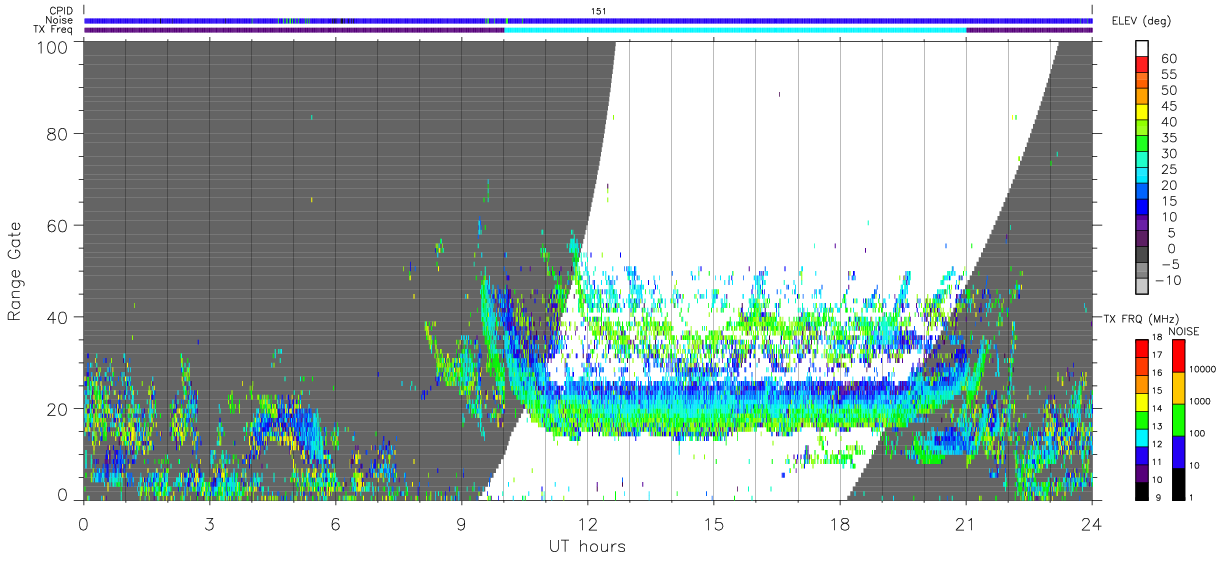Click the '100' tick on the Range Gate axis
This screenshot has width=1228, height=567.
pyautogui.click(x=53, y=46)
